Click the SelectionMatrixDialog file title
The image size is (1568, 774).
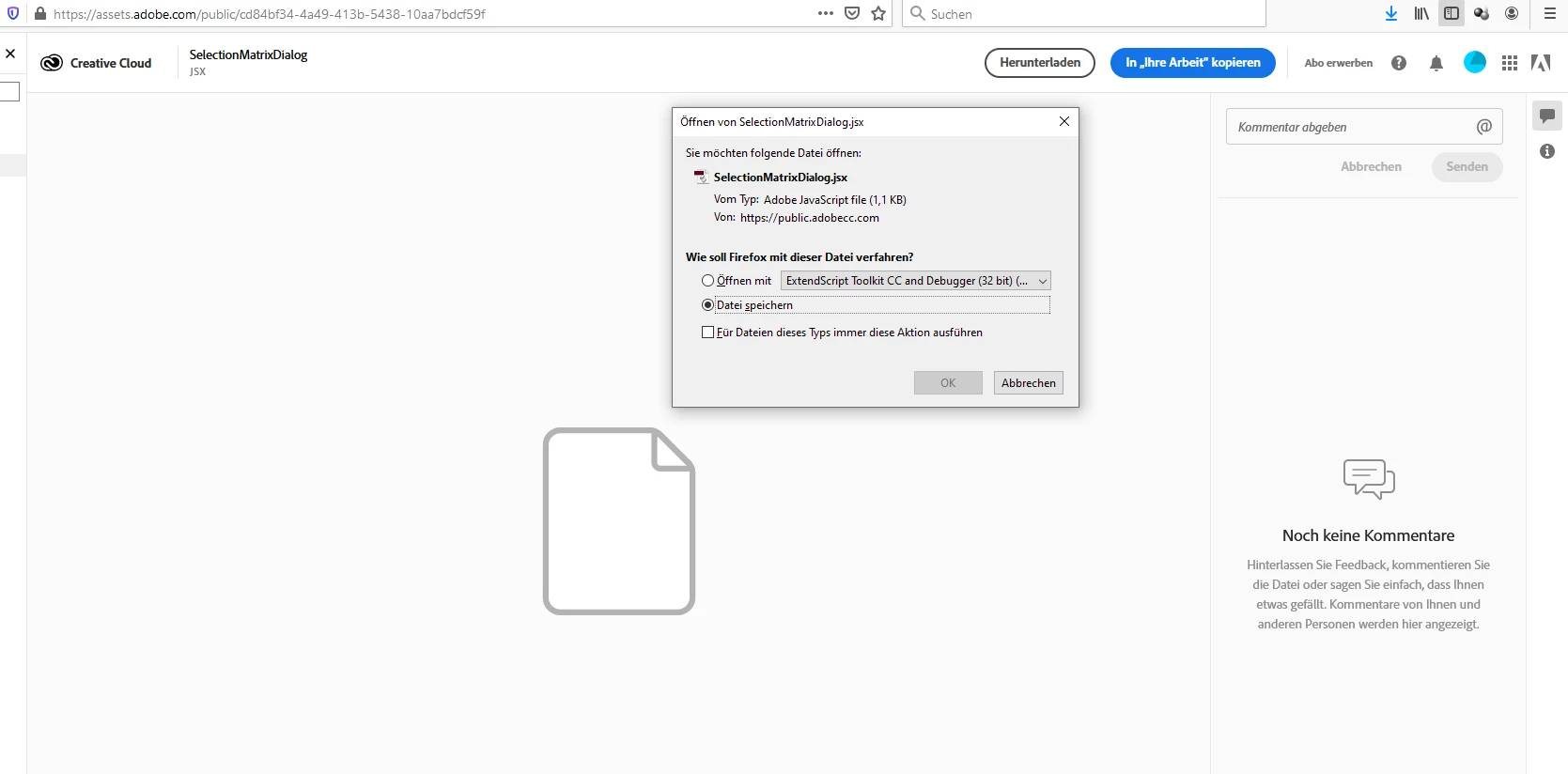pos(249,54)
